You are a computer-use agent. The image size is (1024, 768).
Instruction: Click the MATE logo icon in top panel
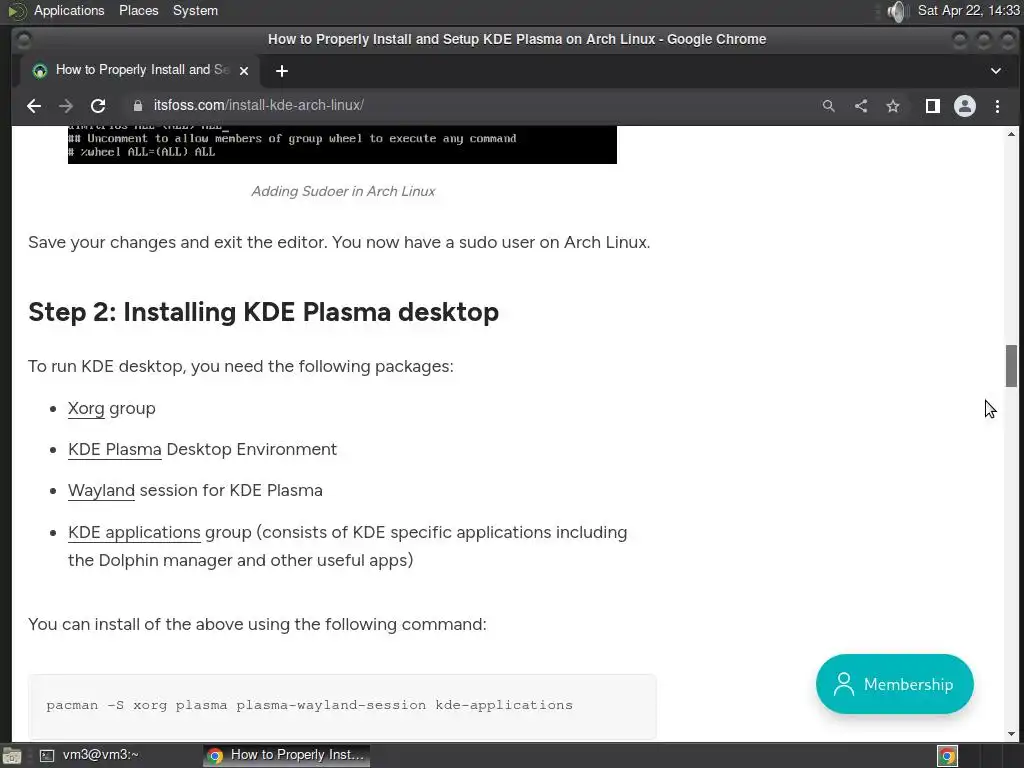[x=16, y=10]
